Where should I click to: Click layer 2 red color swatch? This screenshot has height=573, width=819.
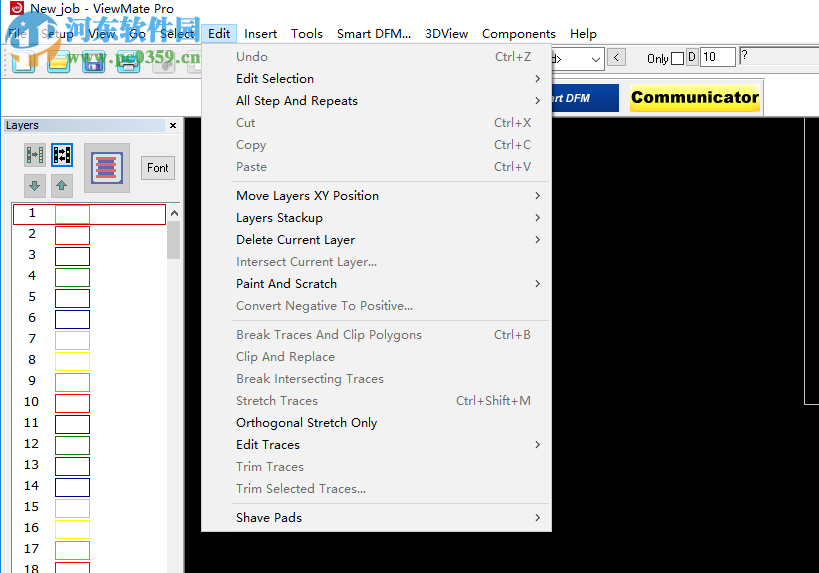(x=72, y=236)
